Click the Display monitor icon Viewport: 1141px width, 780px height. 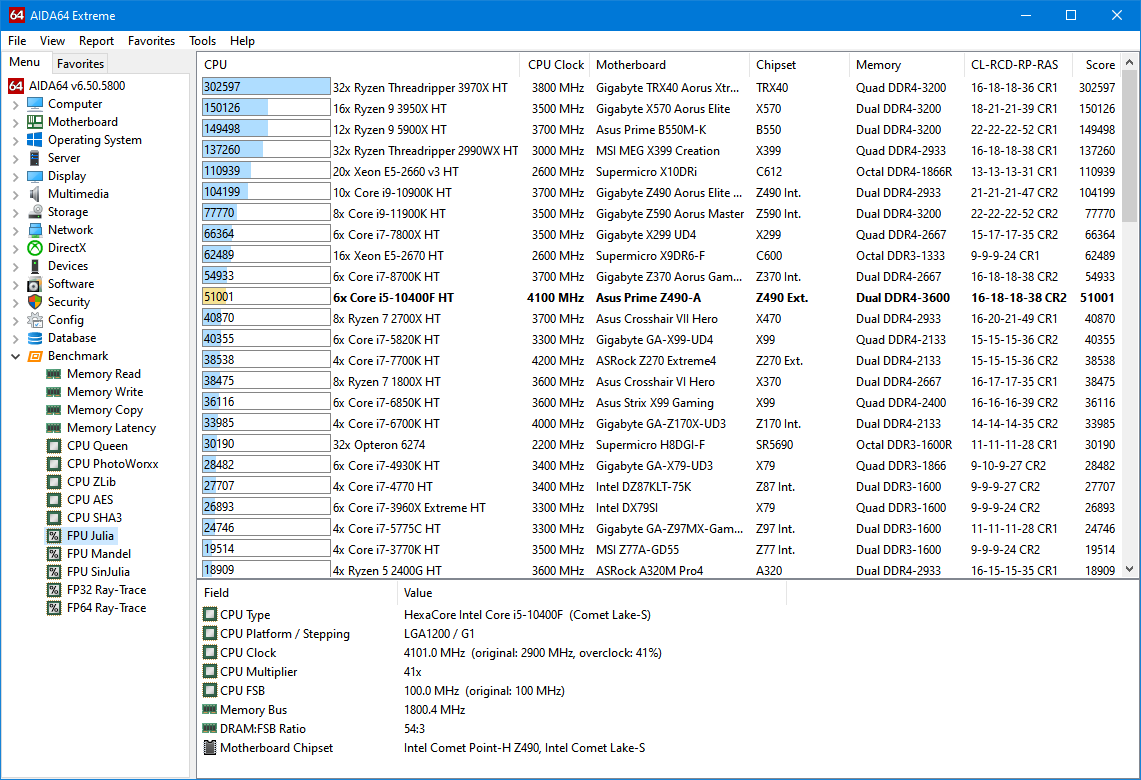(x=35, y=176)
